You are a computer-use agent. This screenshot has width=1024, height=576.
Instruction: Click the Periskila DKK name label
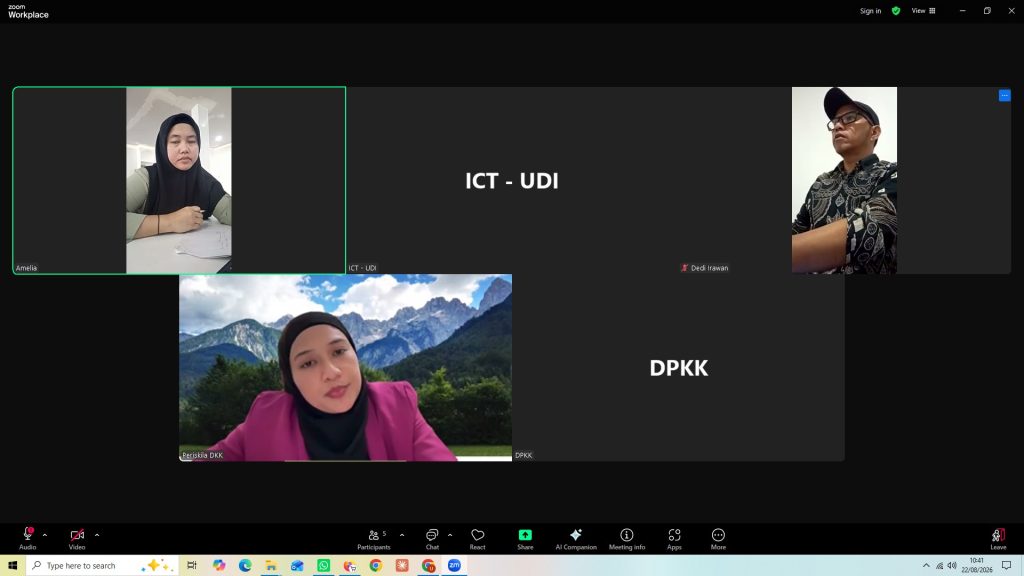202,455
